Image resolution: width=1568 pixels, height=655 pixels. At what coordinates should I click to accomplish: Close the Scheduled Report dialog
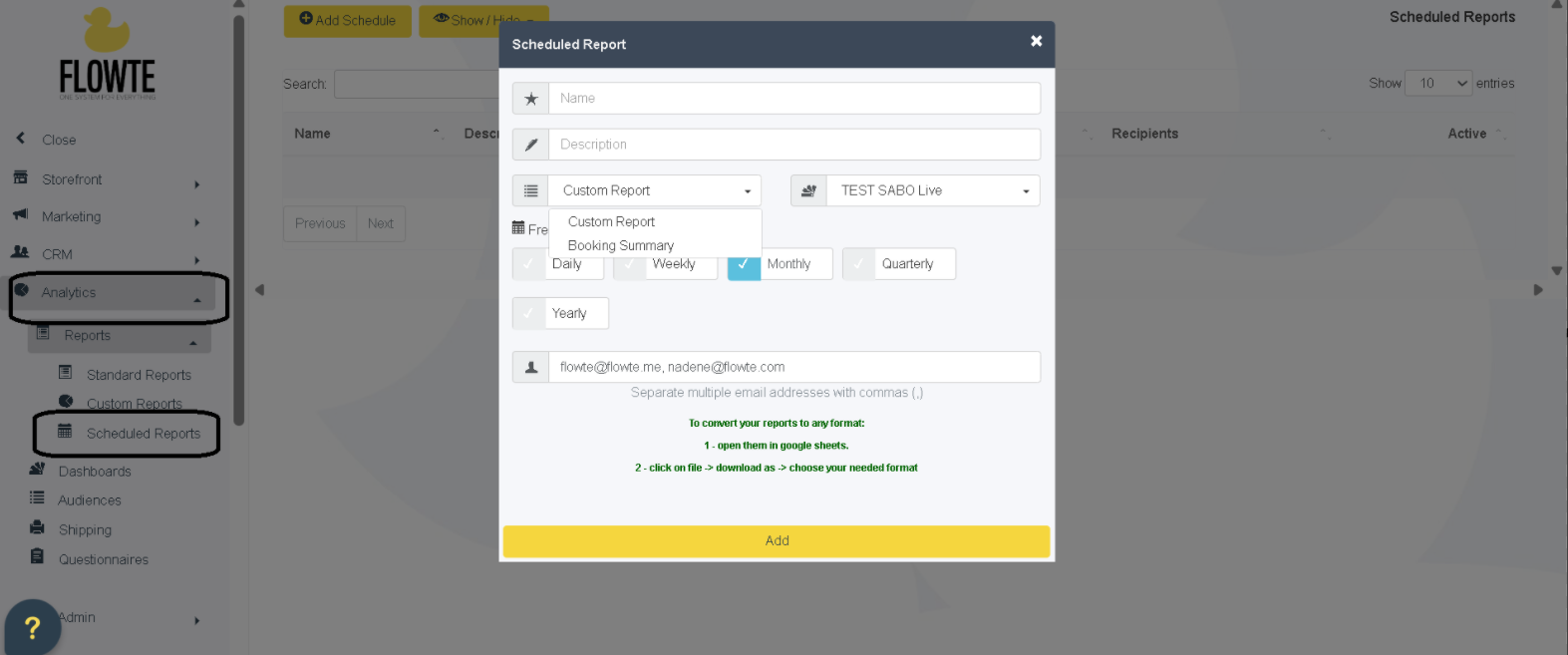pyautogui.click(x=1036, y=41)
